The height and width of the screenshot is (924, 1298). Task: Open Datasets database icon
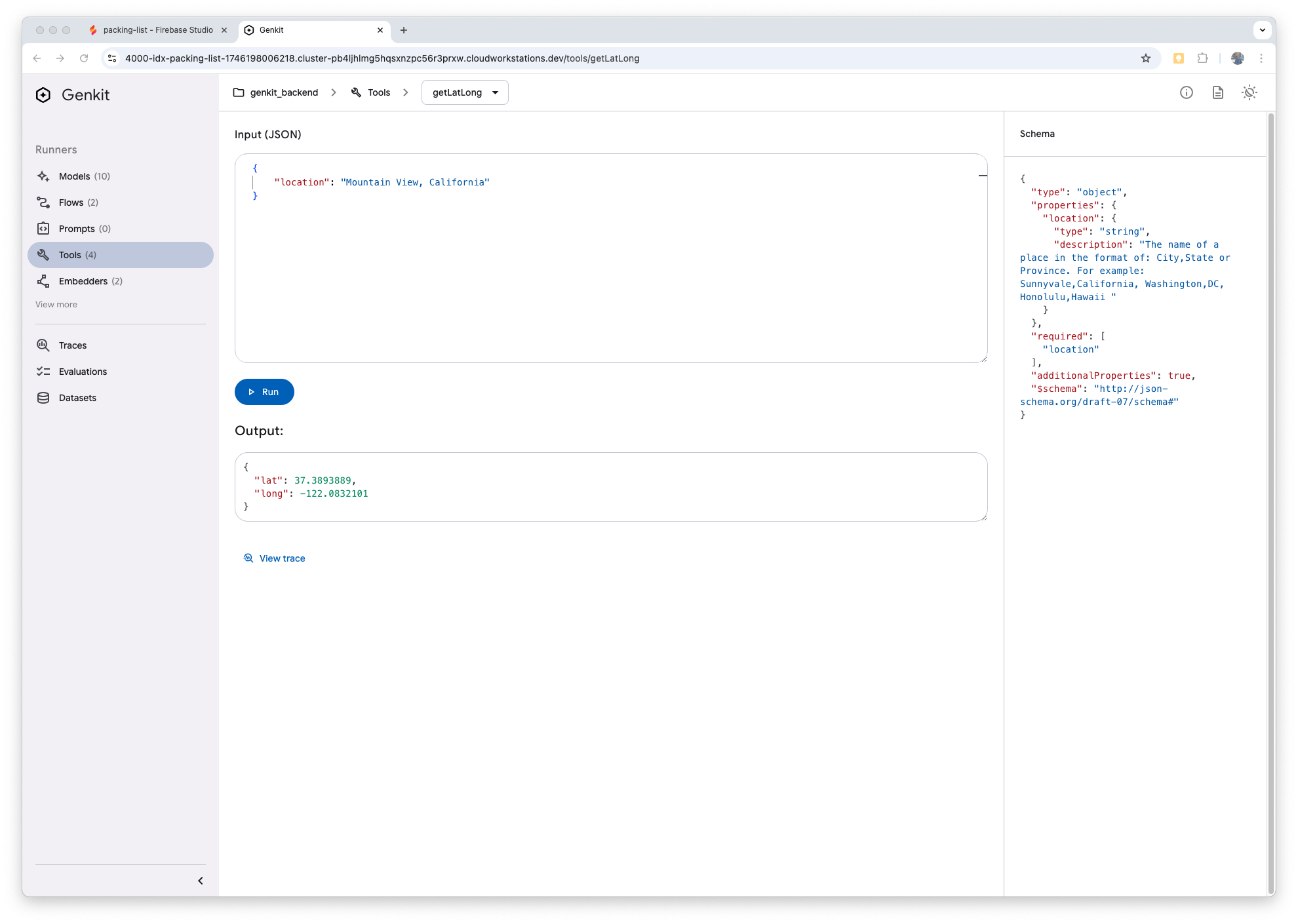click(x=43, y=398)
